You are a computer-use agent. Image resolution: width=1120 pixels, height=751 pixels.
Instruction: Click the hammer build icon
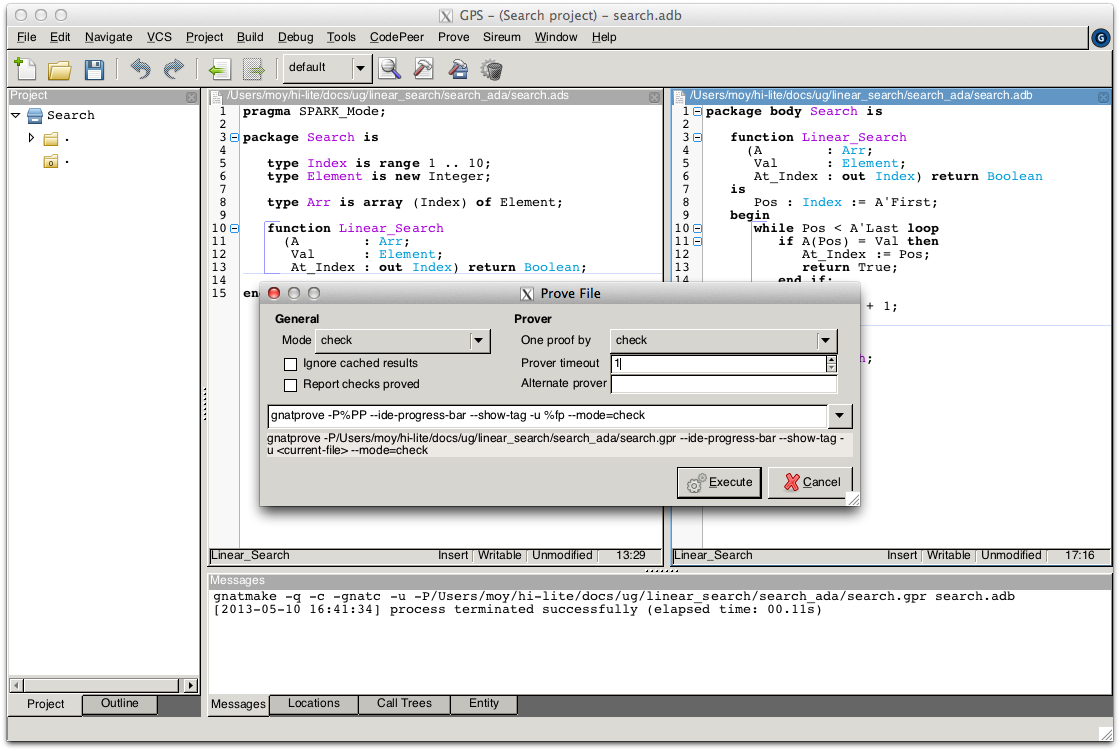[424, 69]
